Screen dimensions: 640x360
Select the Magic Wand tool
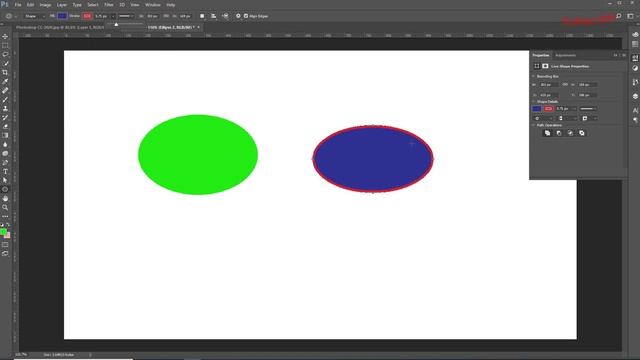[5, 63]
